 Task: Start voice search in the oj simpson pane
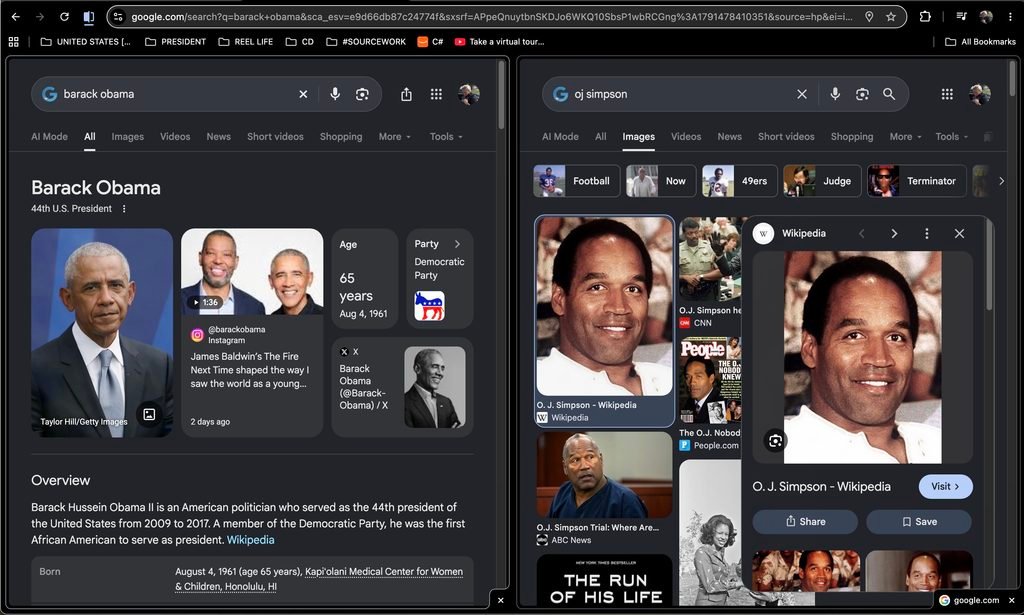tap(835, 94)
